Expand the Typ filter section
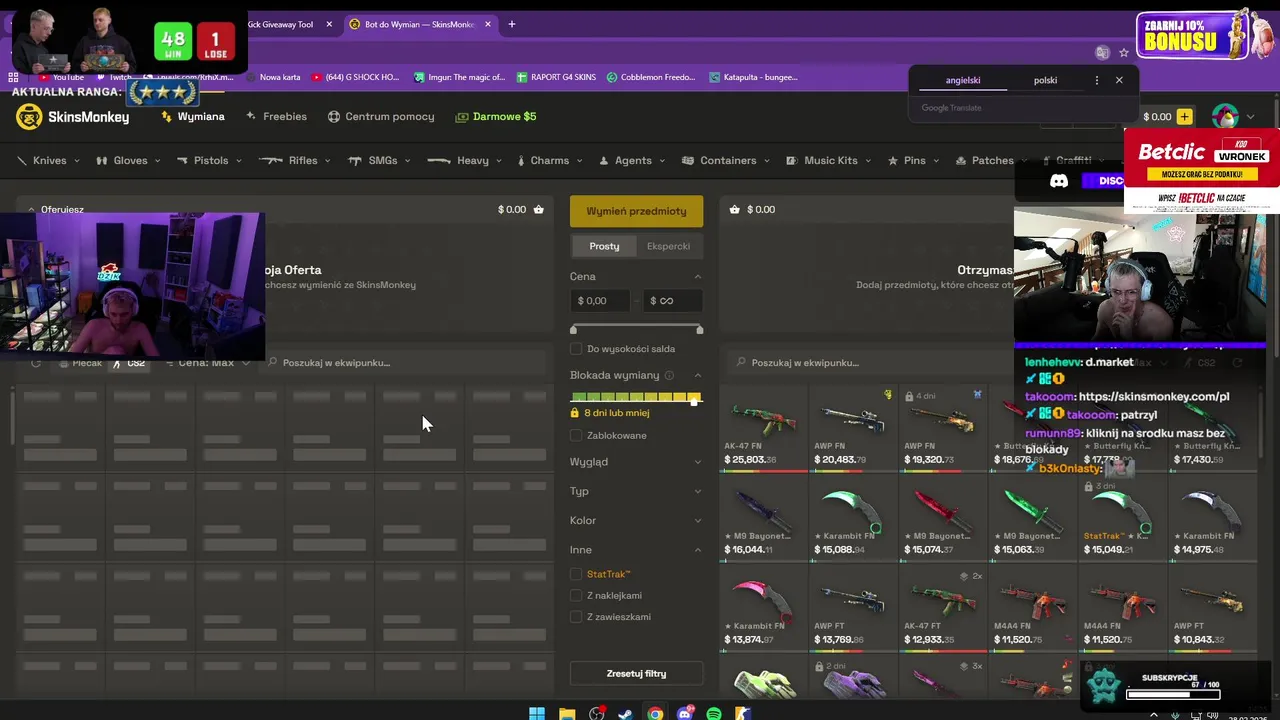This screenshot has height=720, width=1280. tap(698, 491)
